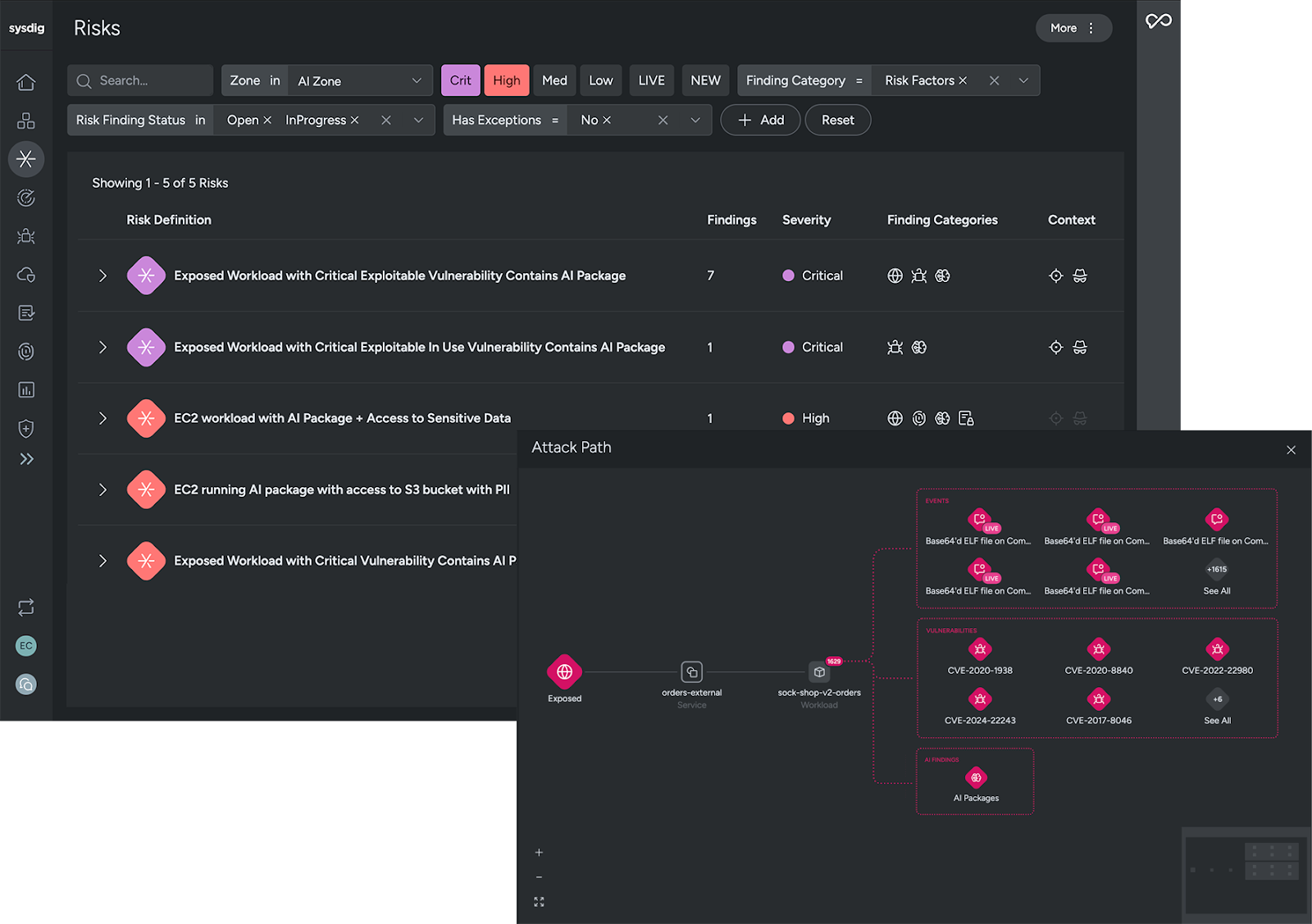
Task: Select the Risks asterisk sidebar icon
Action: (x=26, y=159)
